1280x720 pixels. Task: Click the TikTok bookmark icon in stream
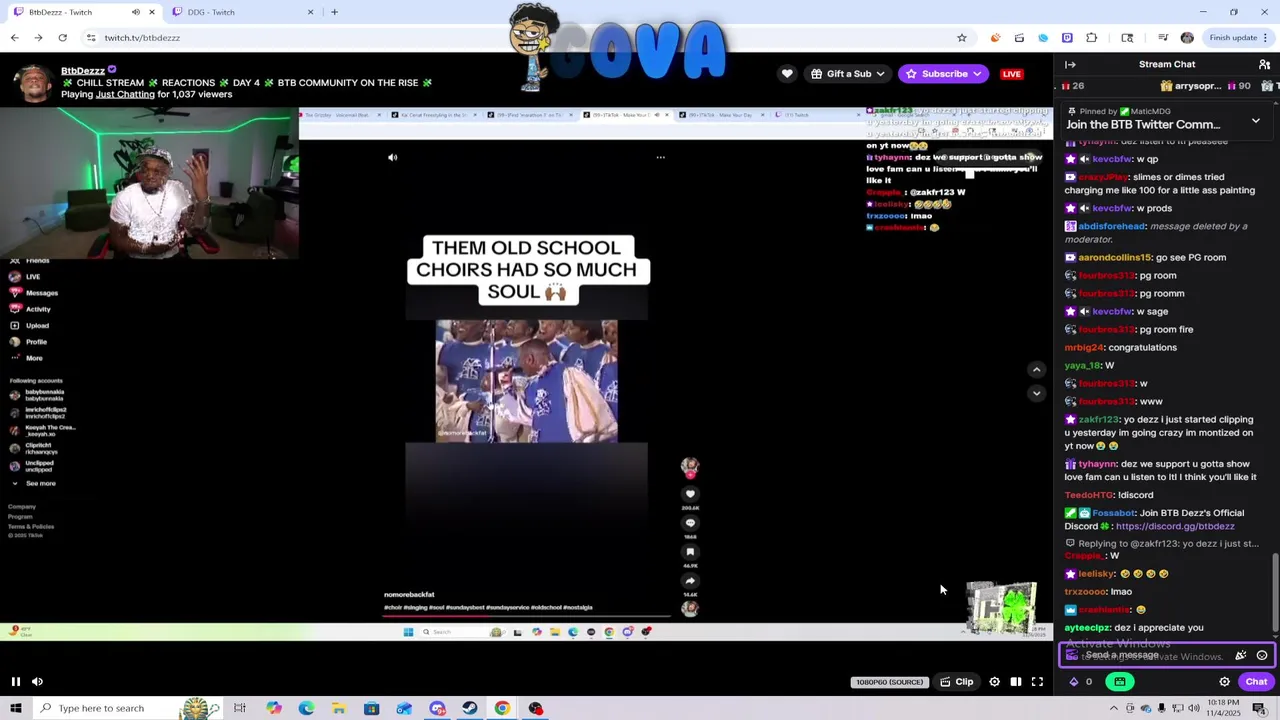[x=690, y=552]
